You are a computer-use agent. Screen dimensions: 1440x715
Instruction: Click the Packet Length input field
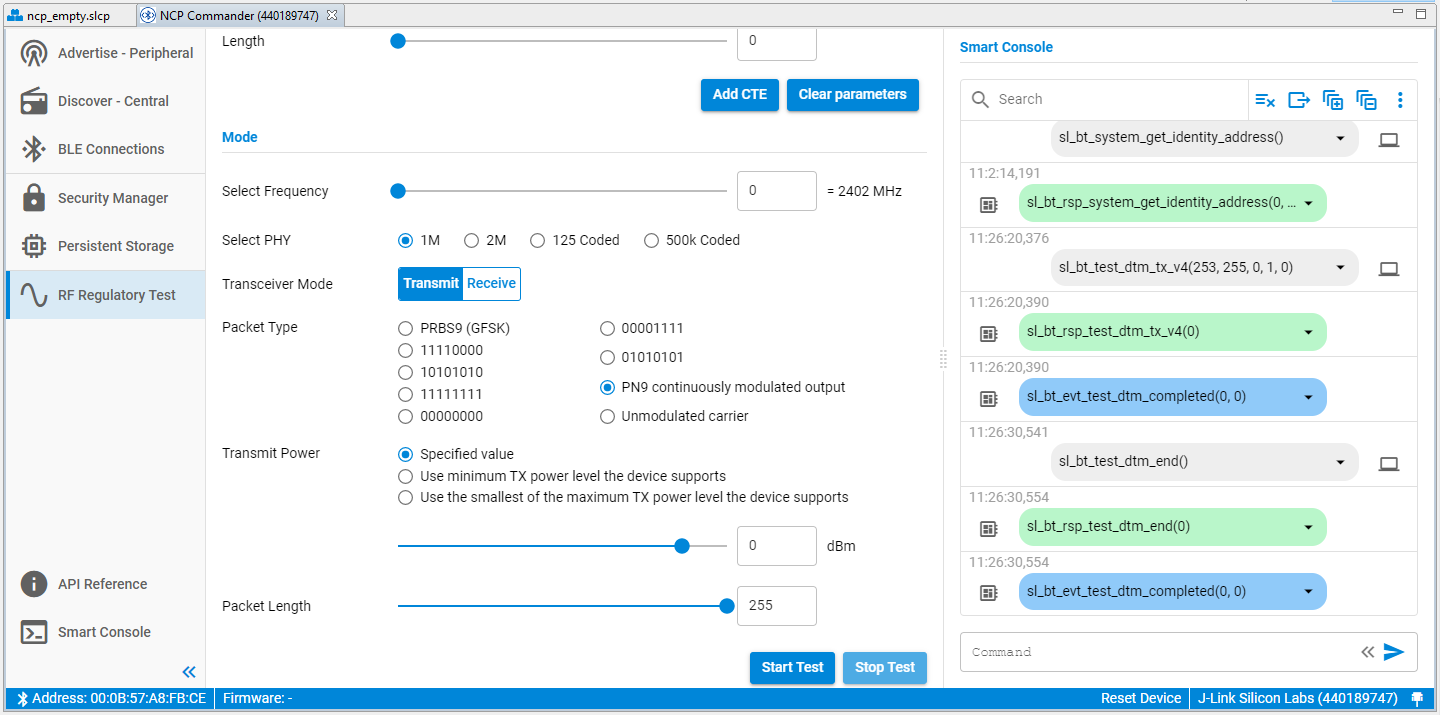pos(776,606)
